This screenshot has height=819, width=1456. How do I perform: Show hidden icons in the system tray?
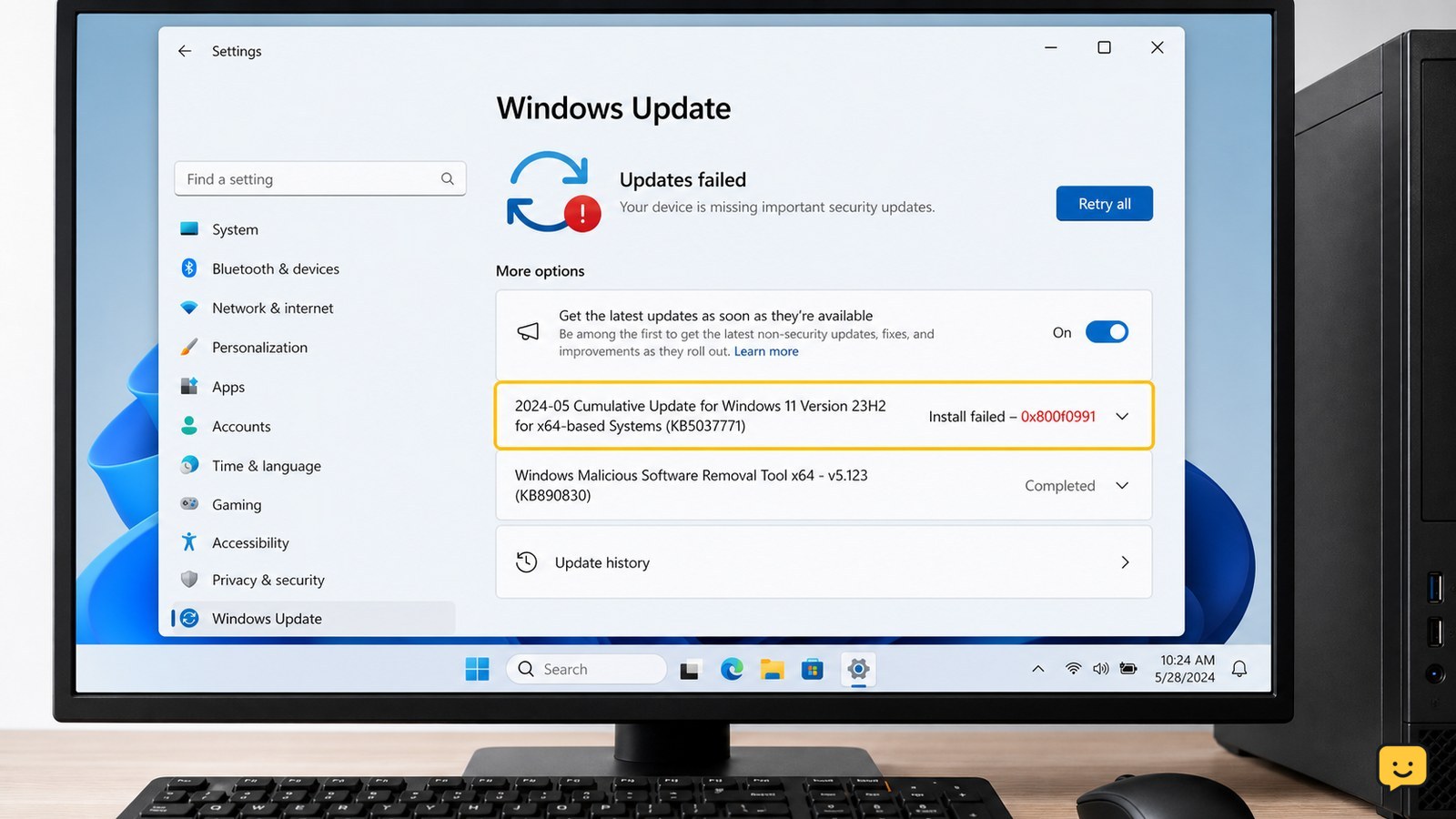click(1037, 669)
